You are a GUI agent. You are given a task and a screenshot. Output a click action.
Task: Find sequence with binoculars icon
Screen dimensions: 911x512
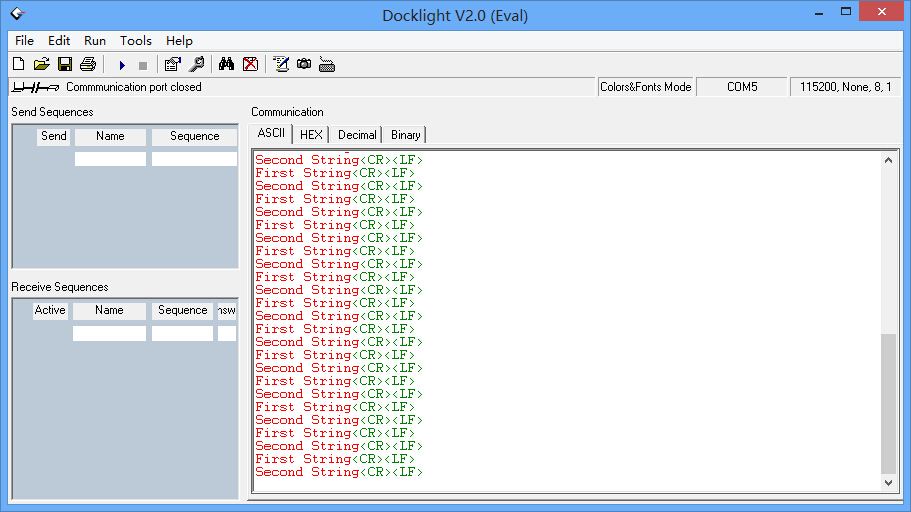click(x=226, y=64)
